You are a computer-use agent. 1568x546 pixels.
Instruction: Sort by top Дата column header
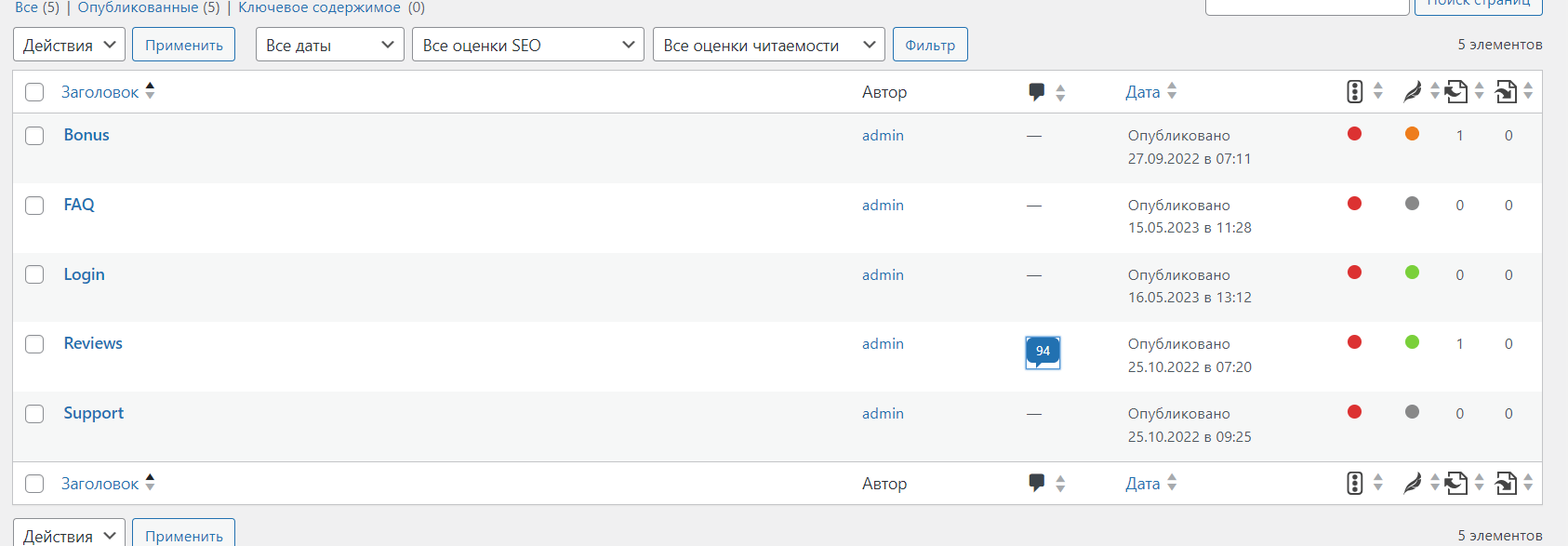click(x=1143, y=92)
